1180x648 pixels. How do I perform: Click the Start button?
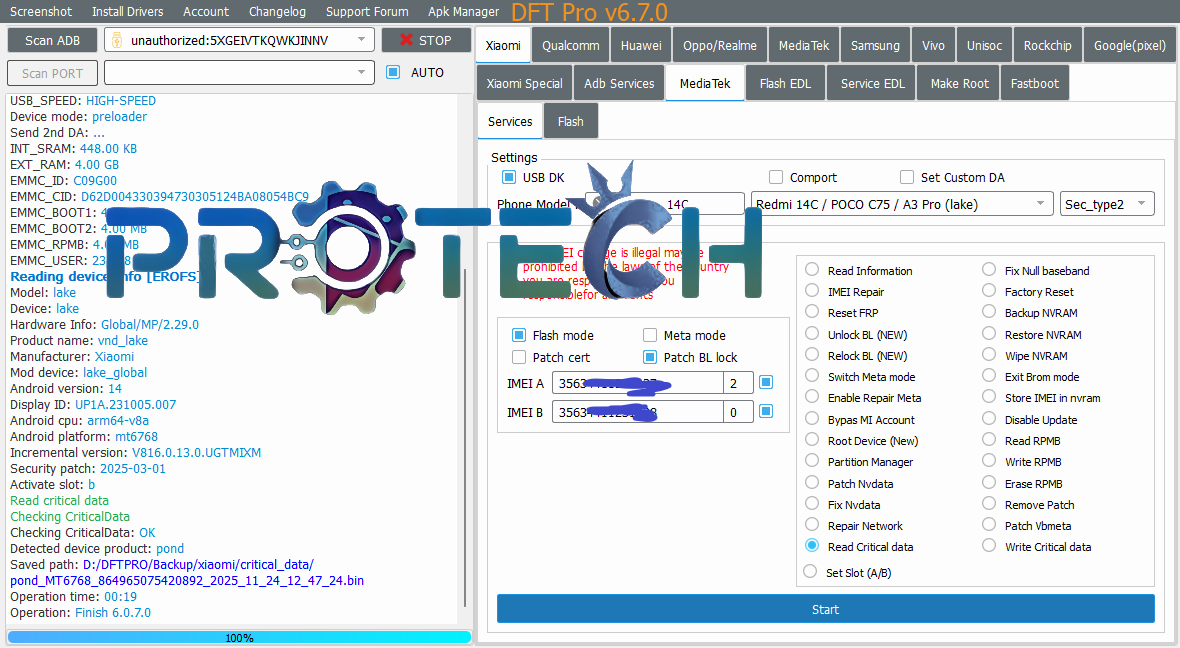(x=826, y=609)
